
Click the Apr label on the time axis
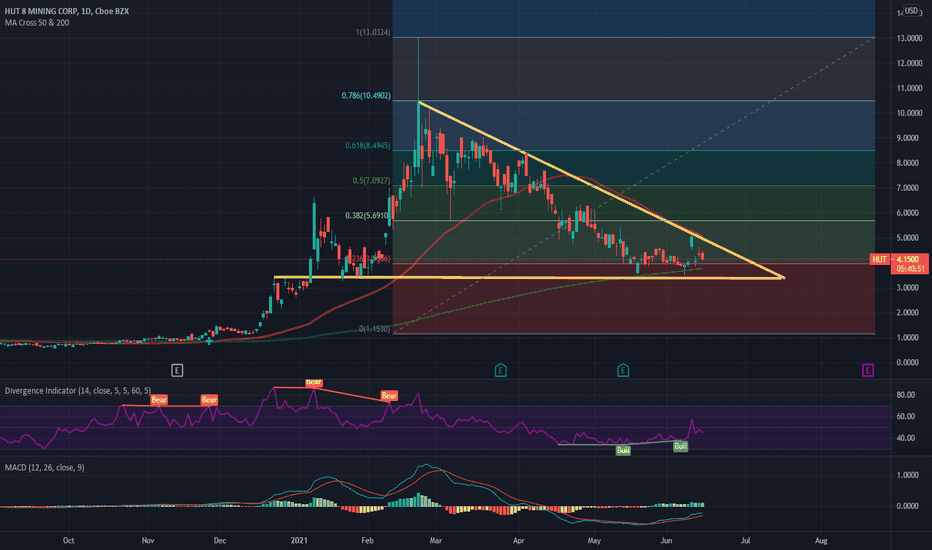(518, 540)
